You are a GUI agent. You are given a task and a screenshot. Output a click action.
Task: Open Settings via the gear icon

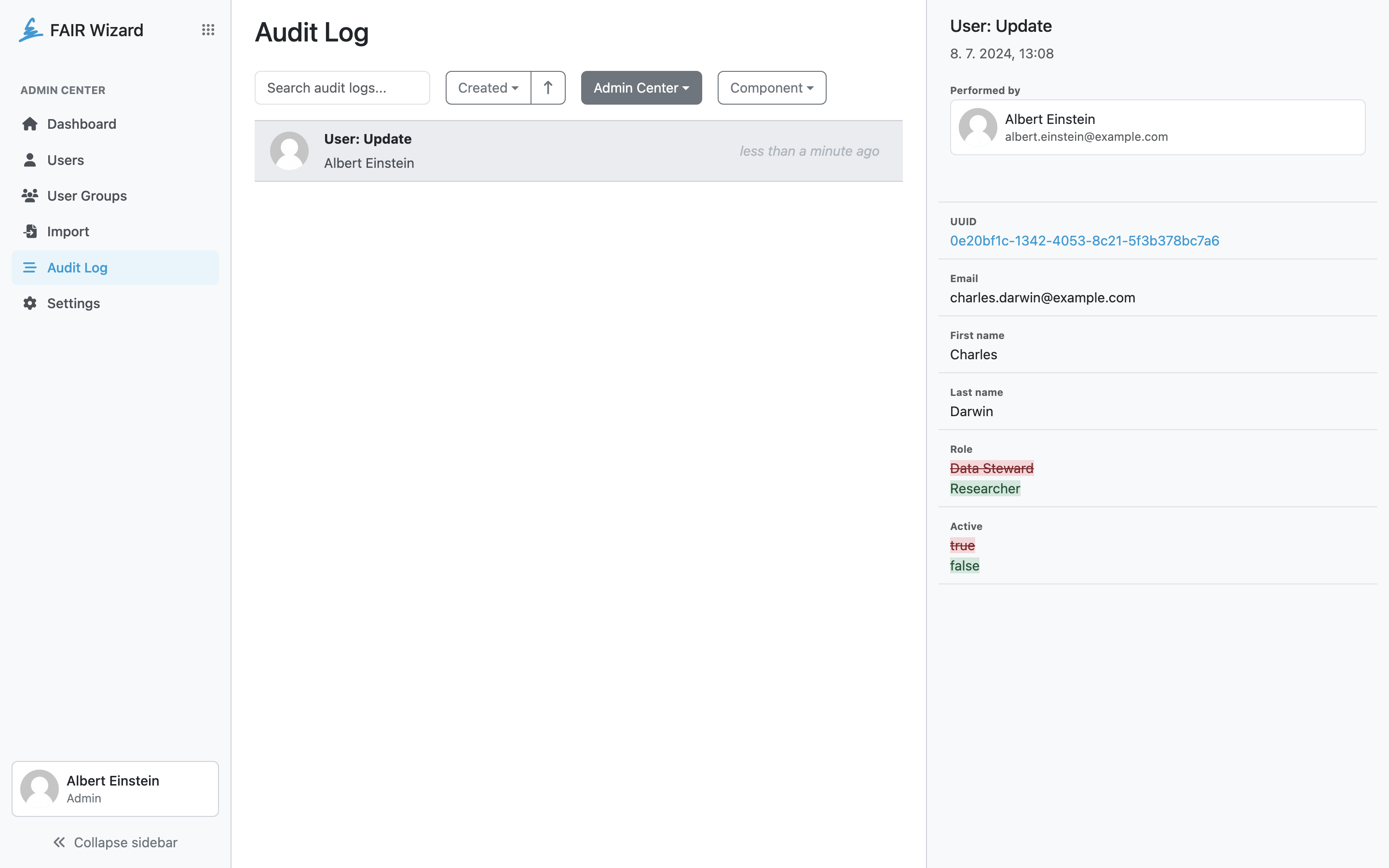(x=30, y=303)
